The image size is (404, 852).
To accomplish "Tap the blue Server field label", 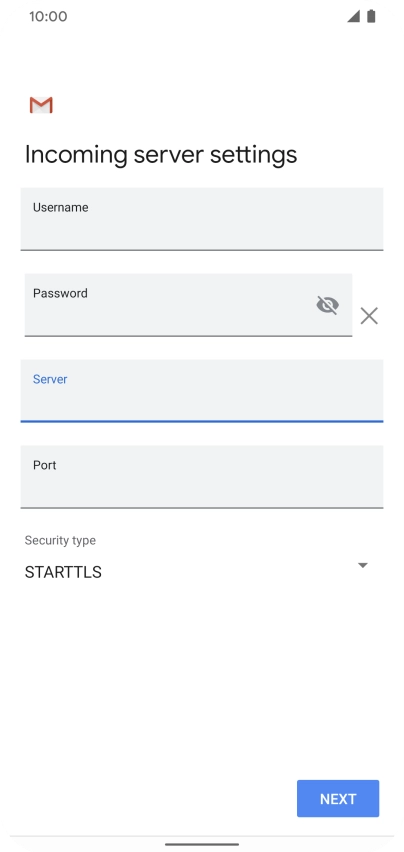I will (x=50, y=379).
